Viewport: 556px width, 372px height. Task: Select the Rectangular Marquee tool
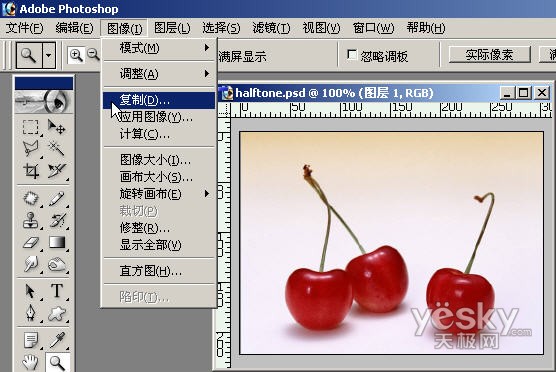coord(30,127)
